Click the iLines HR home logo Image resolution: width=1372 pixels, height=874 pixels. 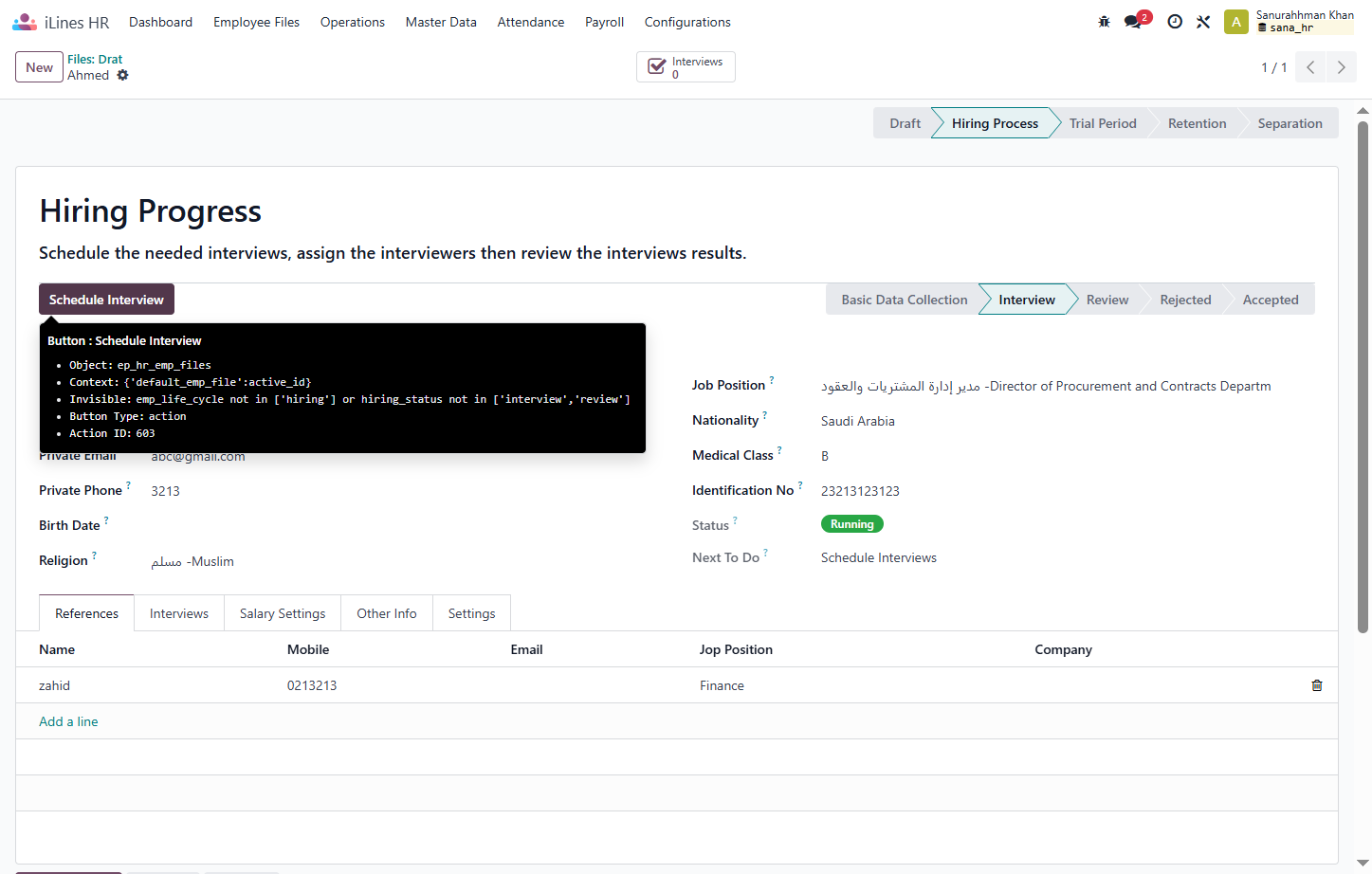(x=61, y=22)
